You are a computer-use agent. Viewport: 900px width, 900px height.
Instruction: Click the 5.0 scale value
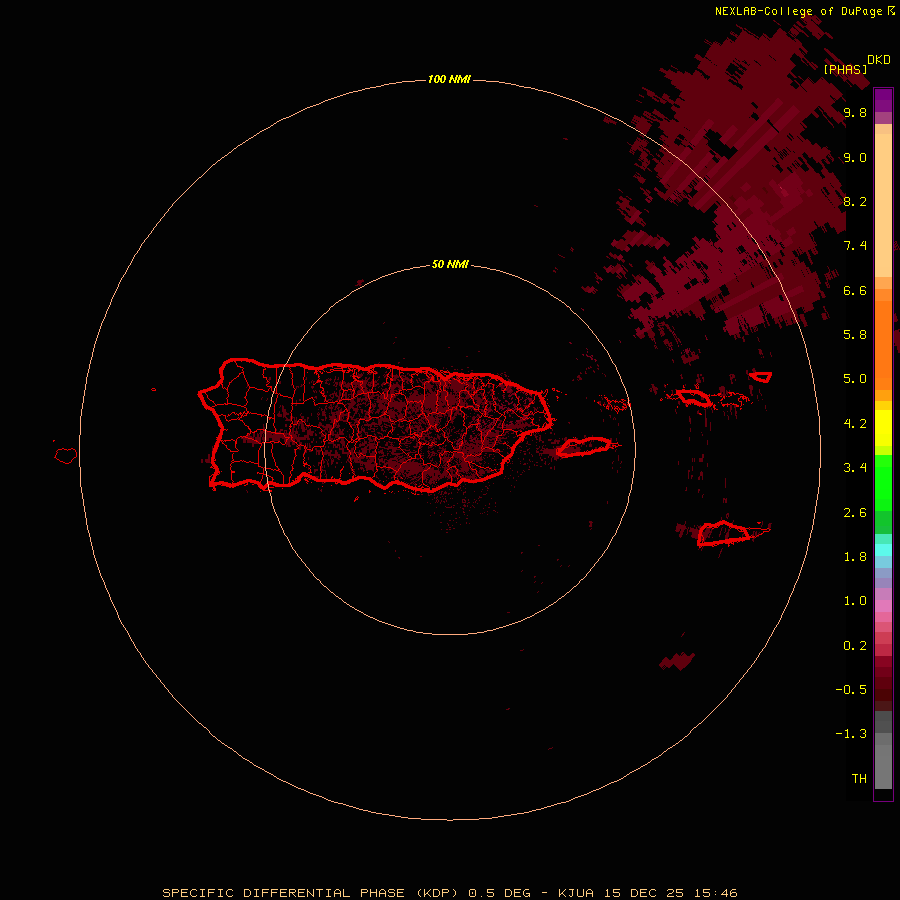(855, 379)
